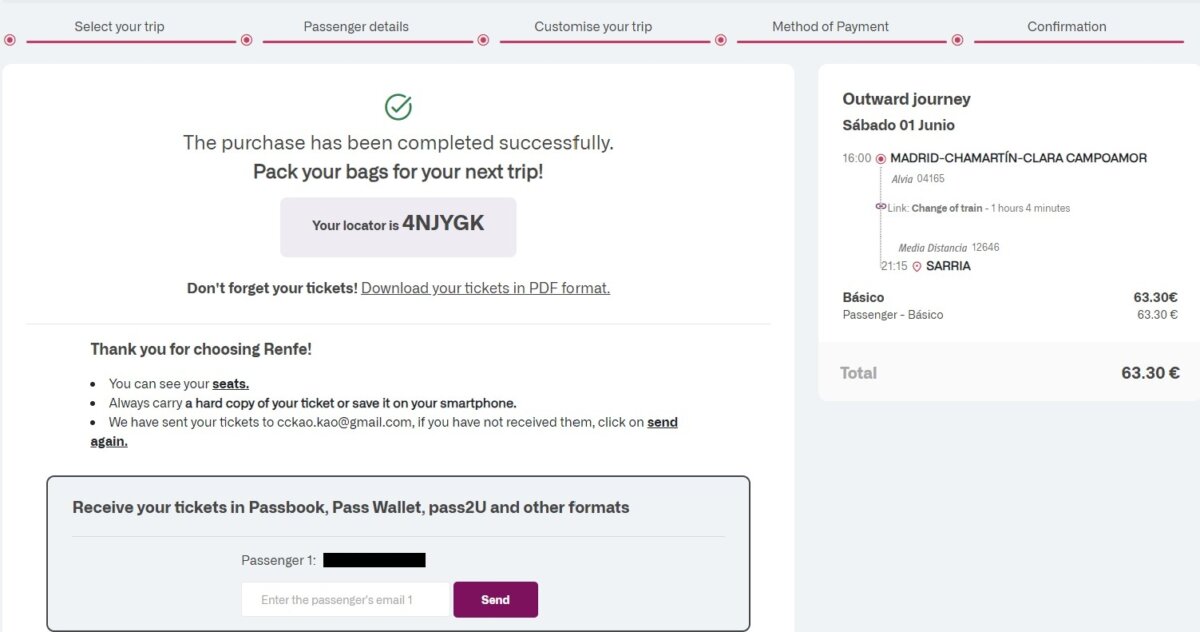The width and height of the screenshot is (1200, 632).
Task: Click the locator code 4NJYGK
Action: pyautogui.click(x=443, y=224)
